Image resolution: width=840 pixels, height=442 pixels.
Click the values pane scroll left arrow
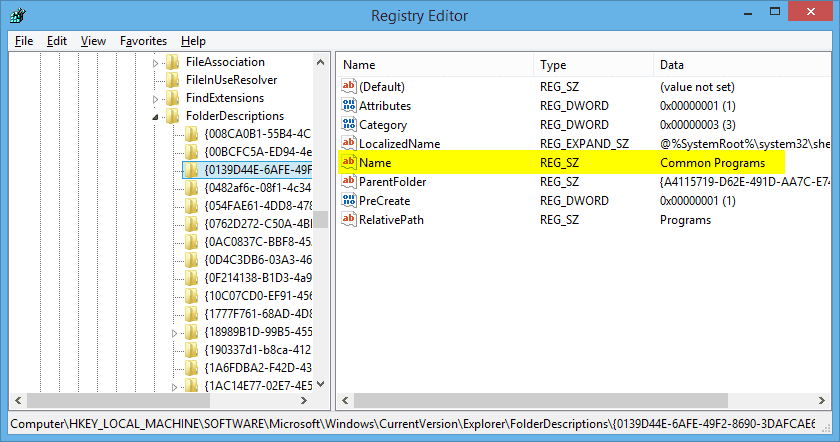345,400
